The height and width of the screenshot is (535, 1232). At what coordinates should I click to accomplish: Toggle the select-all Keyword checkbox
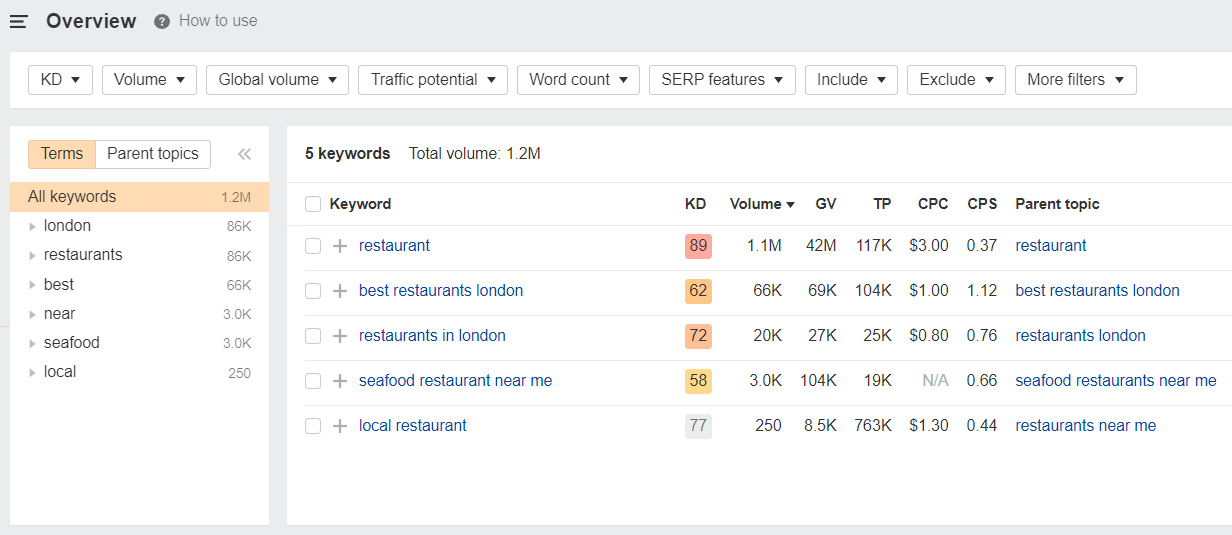pos(313,204)
